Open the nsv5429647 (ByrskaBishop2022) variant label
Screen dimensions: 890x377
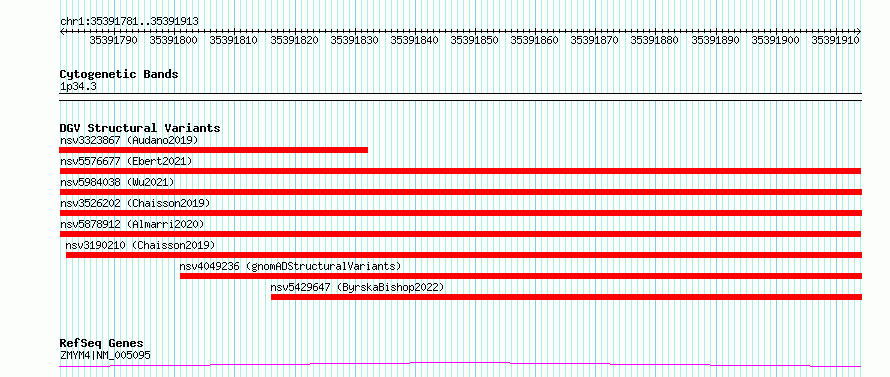357,287
